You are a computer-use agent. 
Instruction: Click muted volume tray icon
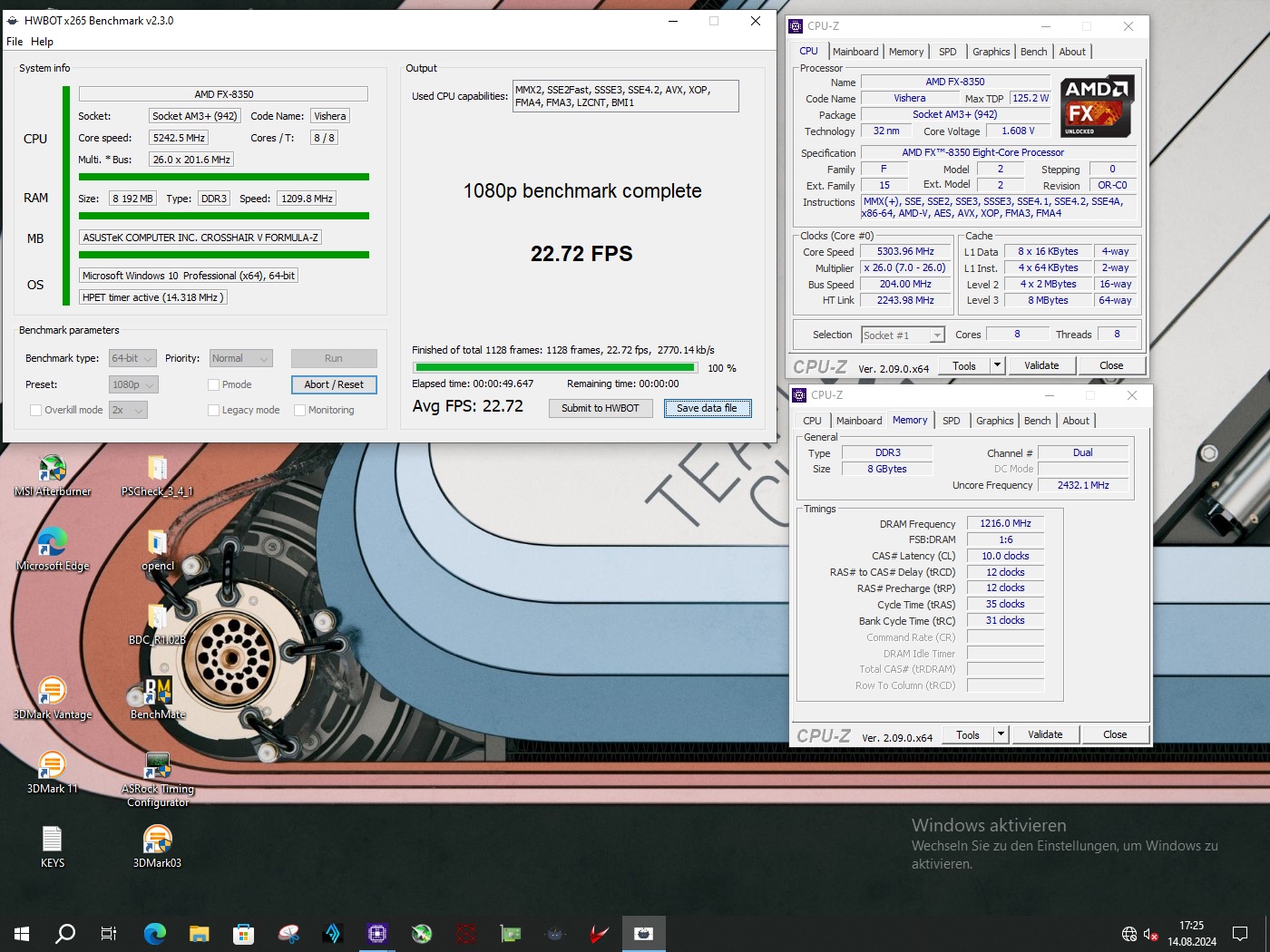(x=1150, y=934)
